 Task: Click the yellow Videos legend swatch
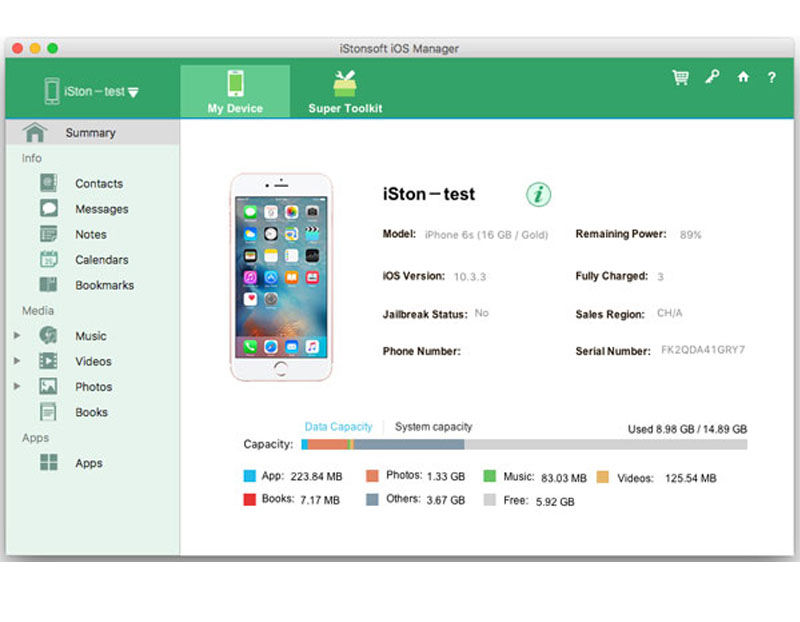603,477
